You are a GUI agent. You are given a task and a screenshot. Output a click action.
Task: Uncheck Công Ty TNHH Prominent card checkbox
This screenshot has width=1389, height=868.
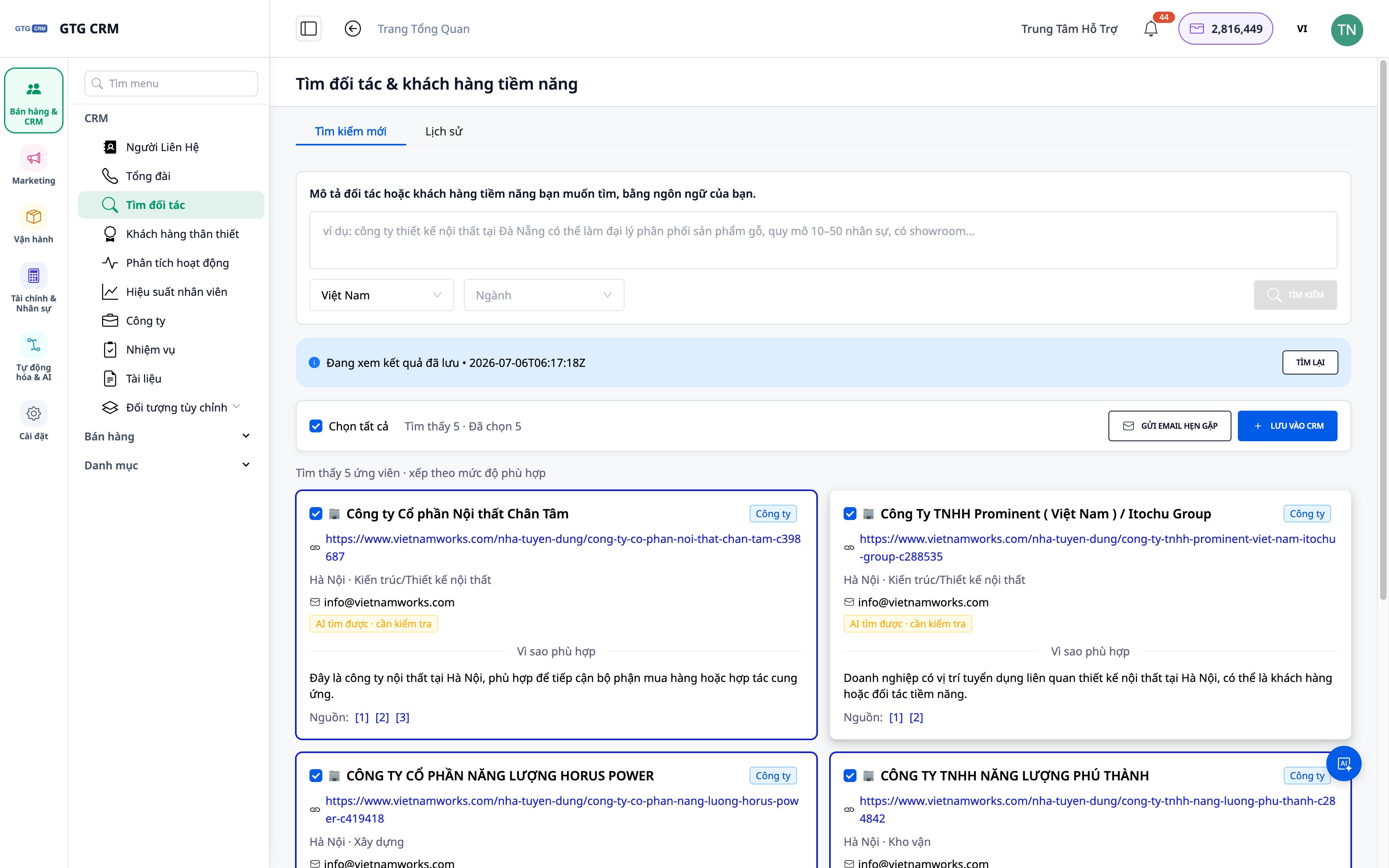point(850,513)
